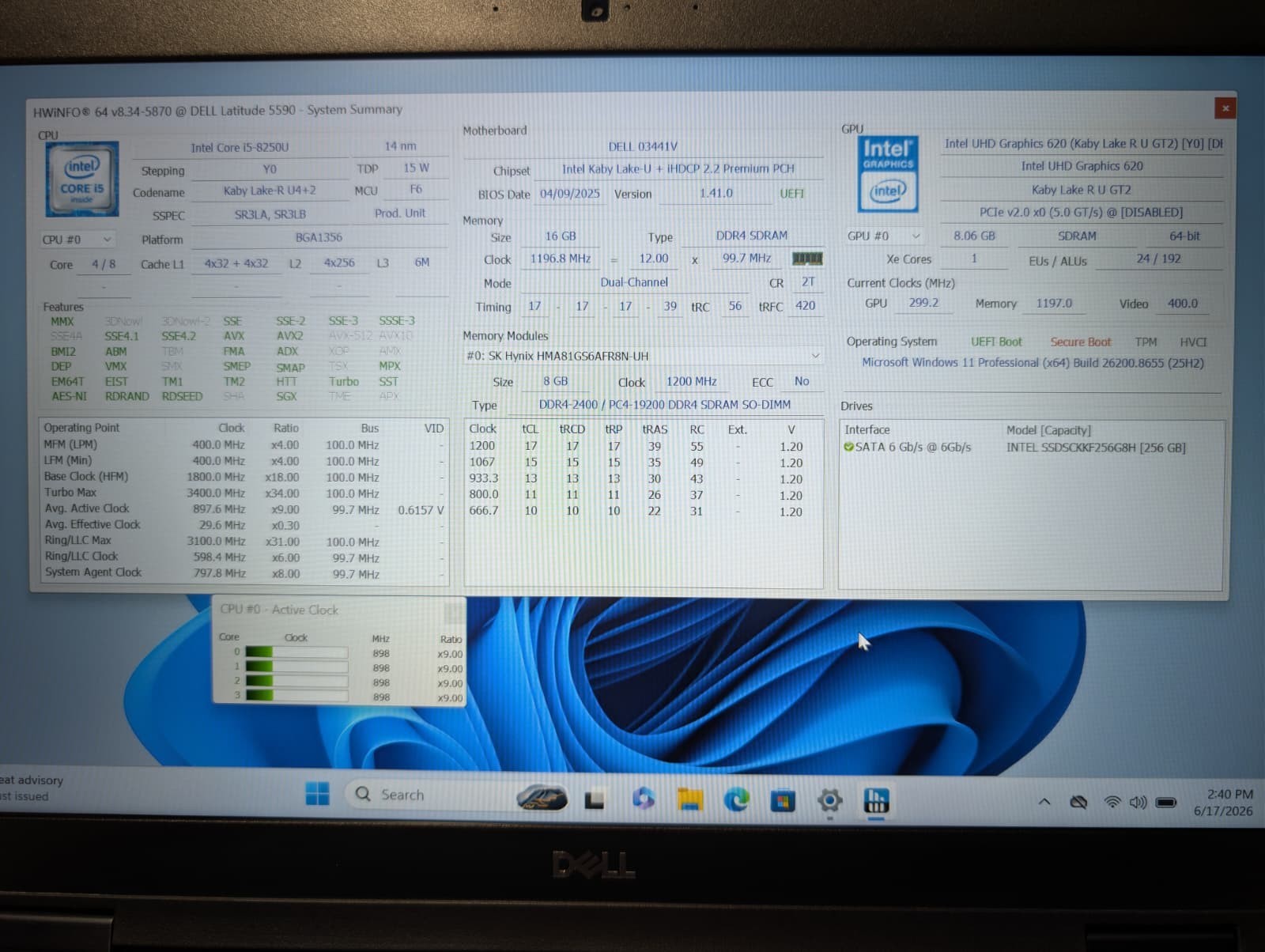This screenshot has width=1265, height=952.
Task: Open the Wi-Fi network tray icon
Action: click(x=1112, y=803)
